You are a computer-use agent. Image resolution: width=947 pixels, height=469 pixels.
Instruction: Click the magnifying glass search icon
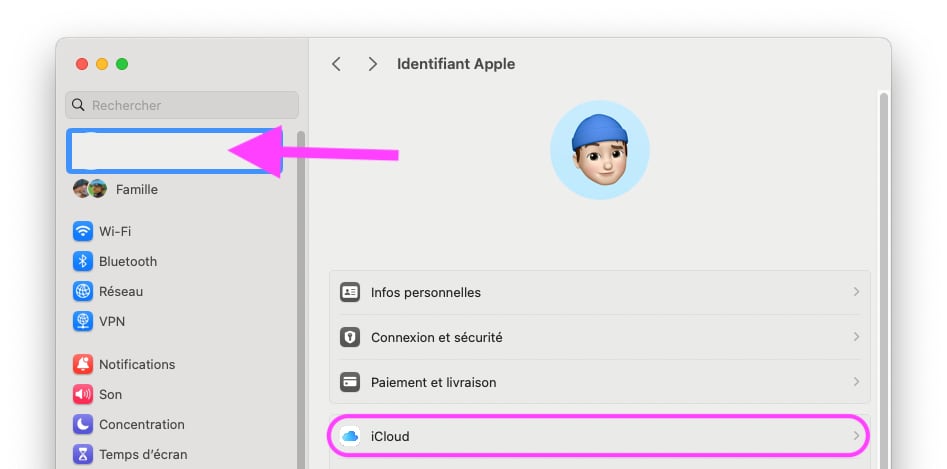pyautogui.click(x=78, y=105)
